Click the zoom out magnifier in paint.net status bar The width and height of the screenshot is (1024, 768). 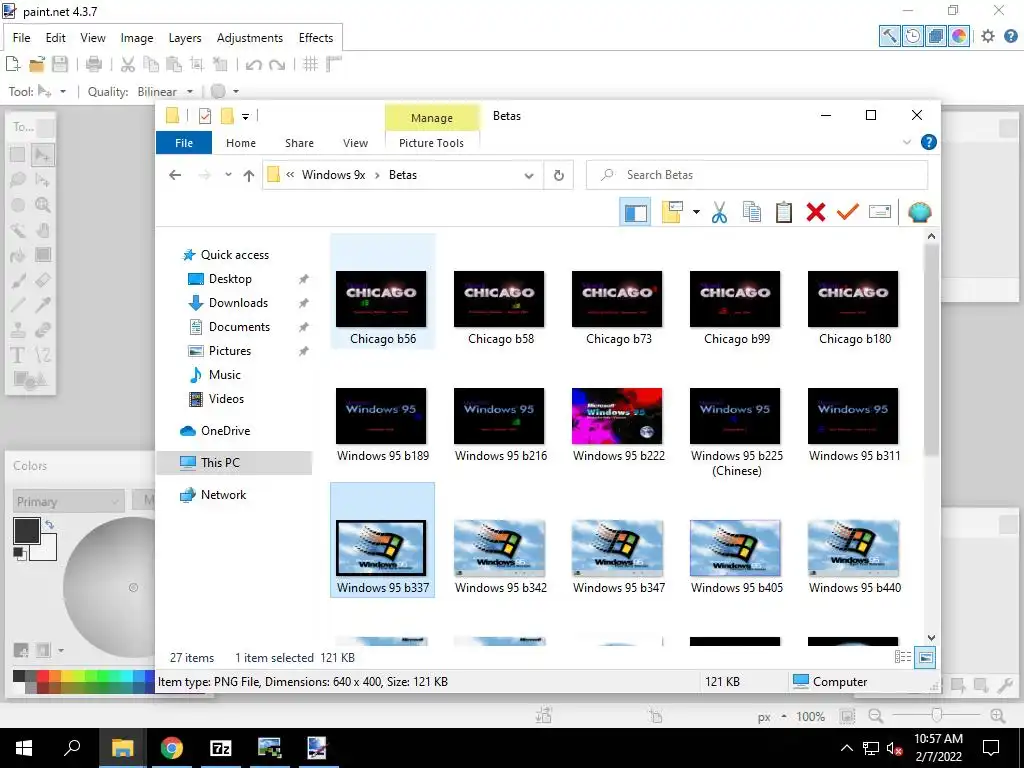click(x=876, y=716)
